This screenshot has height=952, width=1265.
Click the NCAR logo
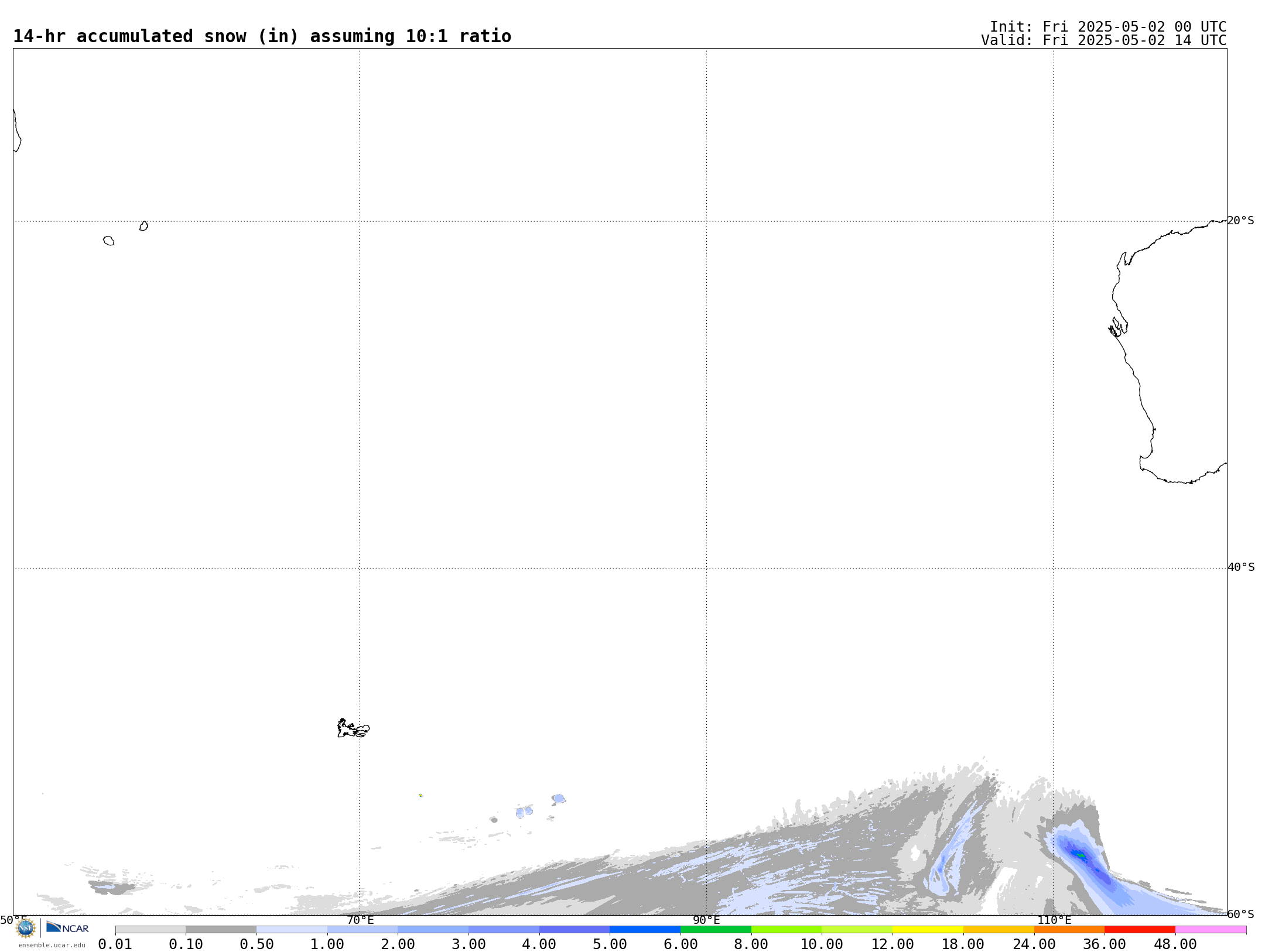tap(67, 927)
